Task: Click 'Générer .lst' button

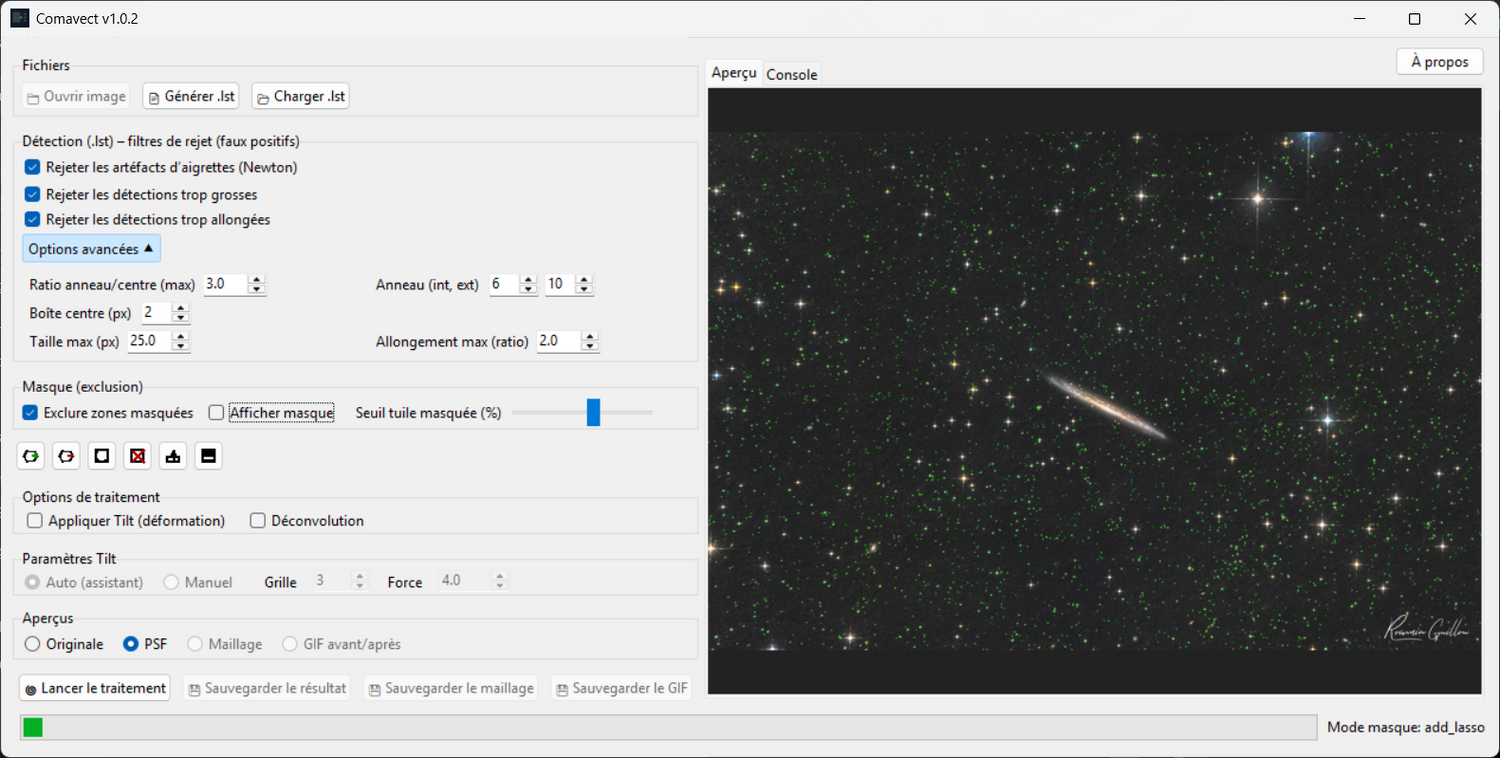Action: tap(191, 96)
